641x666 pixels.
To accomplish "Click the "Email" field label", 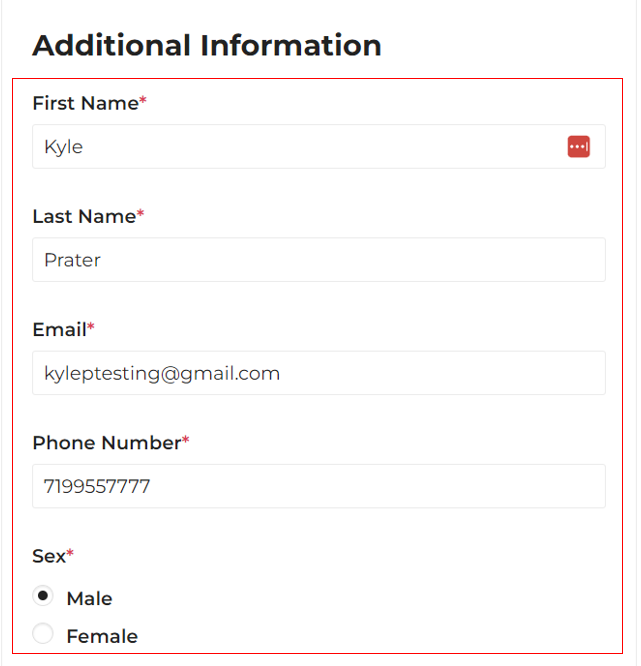I will click(59, 329).
